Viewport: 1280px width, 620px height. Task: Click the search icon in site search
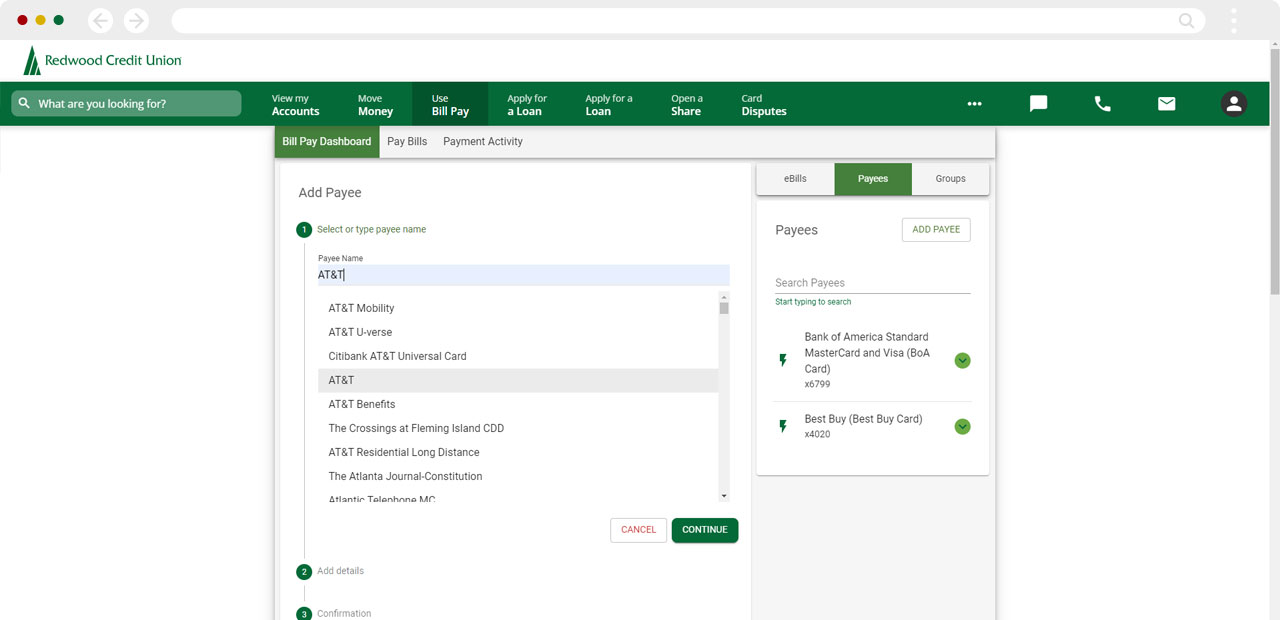pos(23,103)
